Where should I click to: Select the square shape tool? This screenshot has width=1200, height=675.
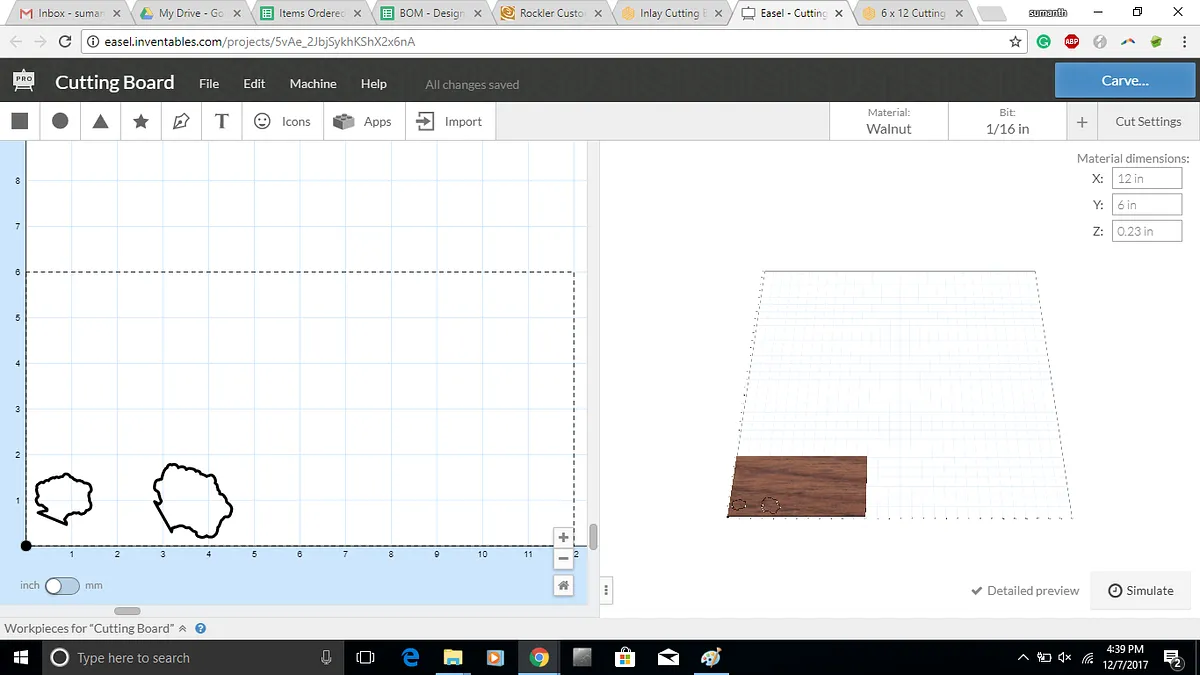coord(19,121)
